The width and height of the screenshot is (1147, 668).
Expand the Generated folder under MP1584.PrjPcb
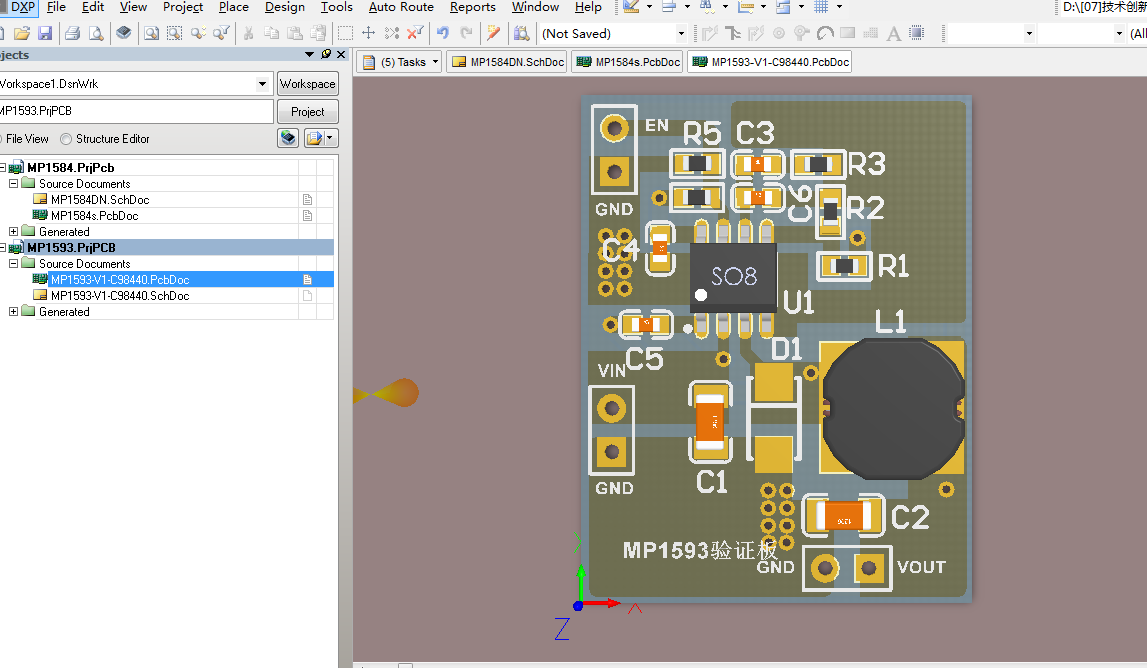coord(13,231)
